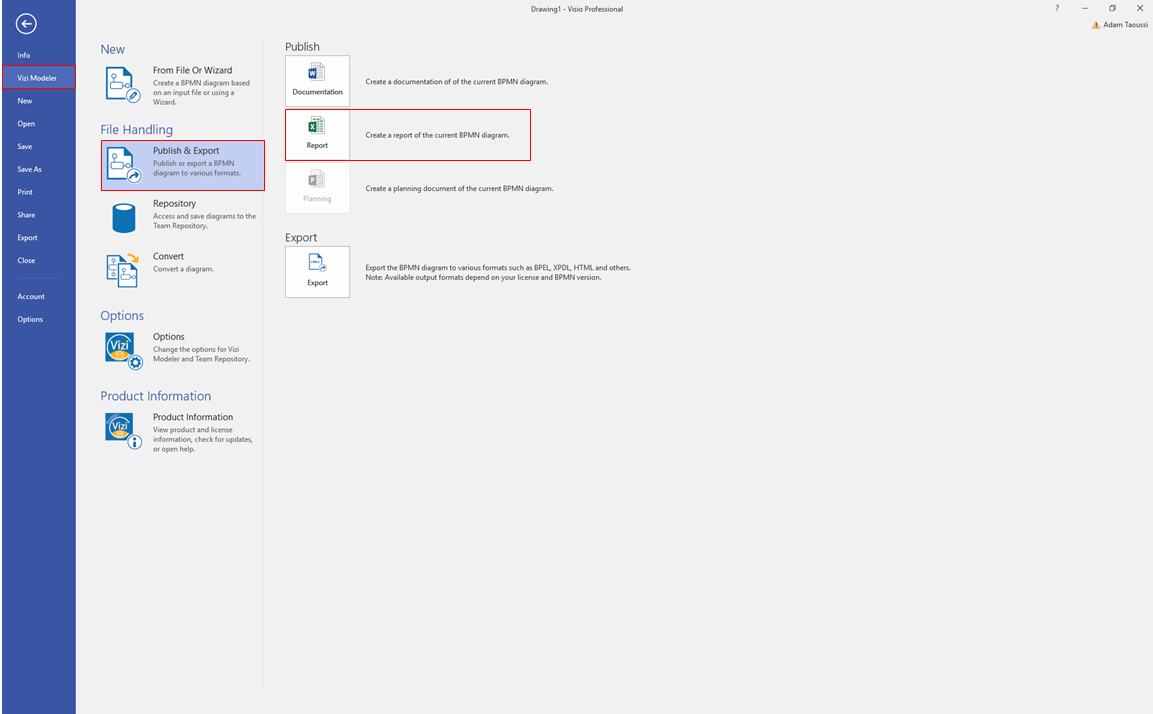The image size is (1153, 714).
Task: Click the Adam Taoussi account name
Action: [x=1125, y=25]
